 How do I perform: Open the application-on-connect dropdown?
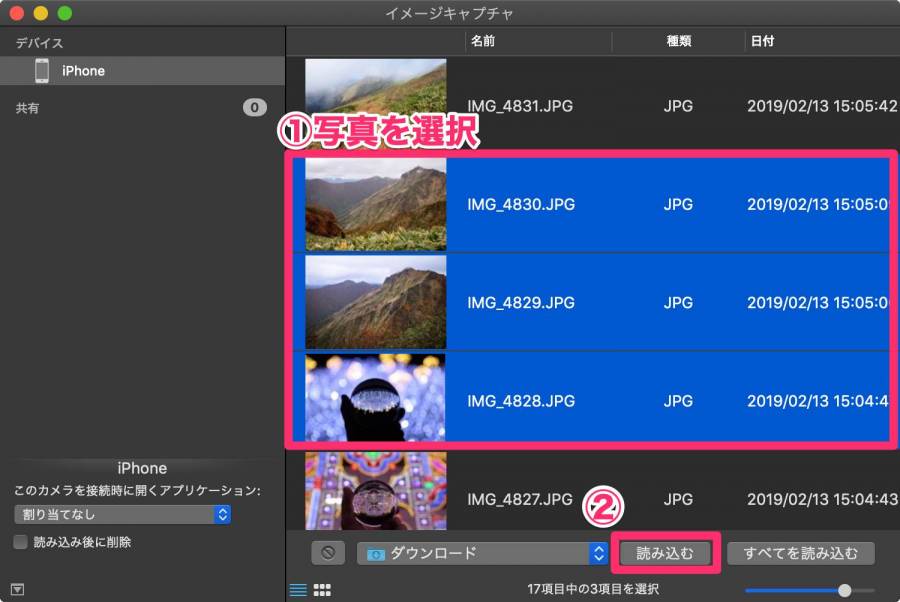coord(122,514)
